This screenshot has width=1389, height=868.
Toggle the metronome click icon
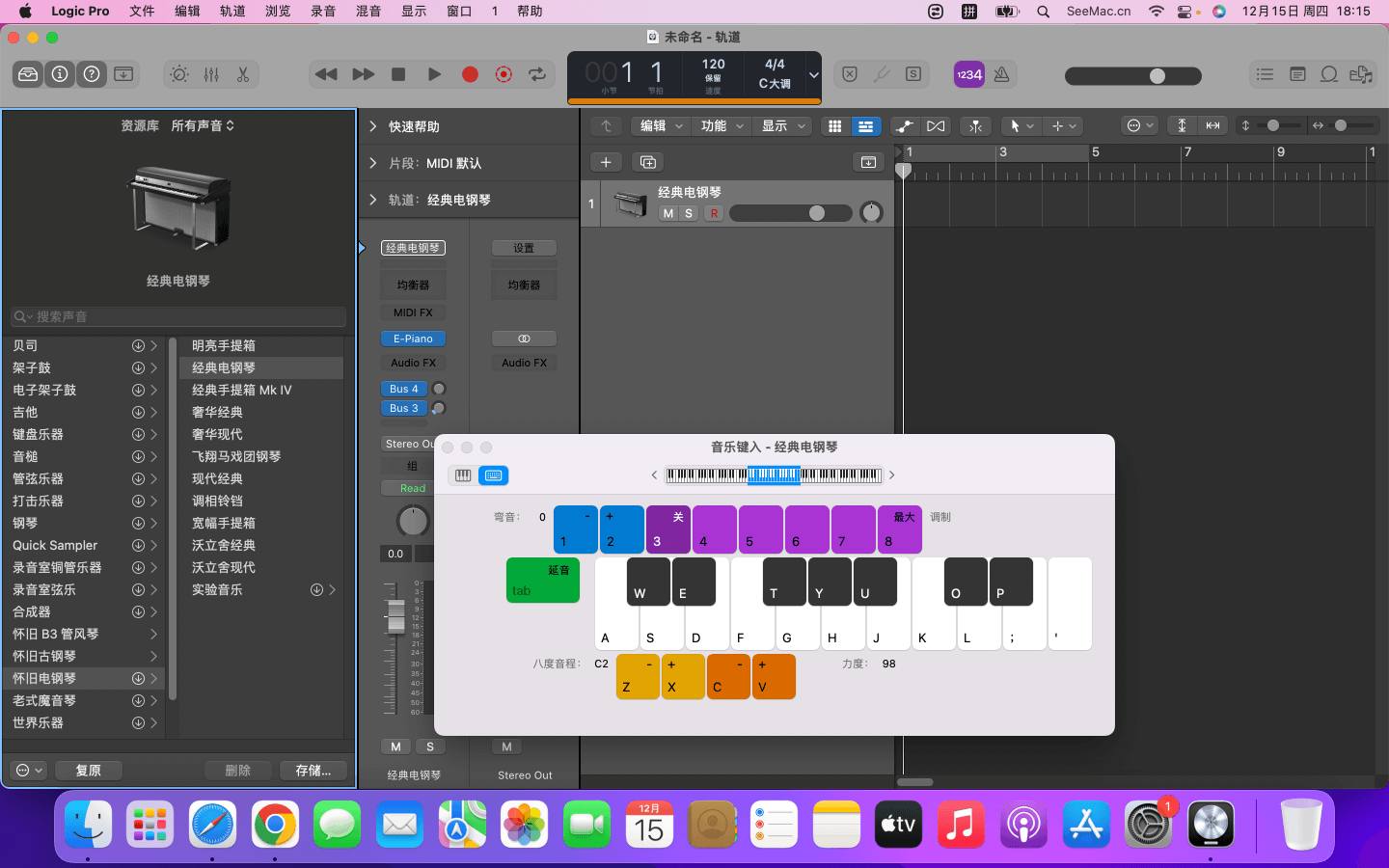click(1001, 74)
